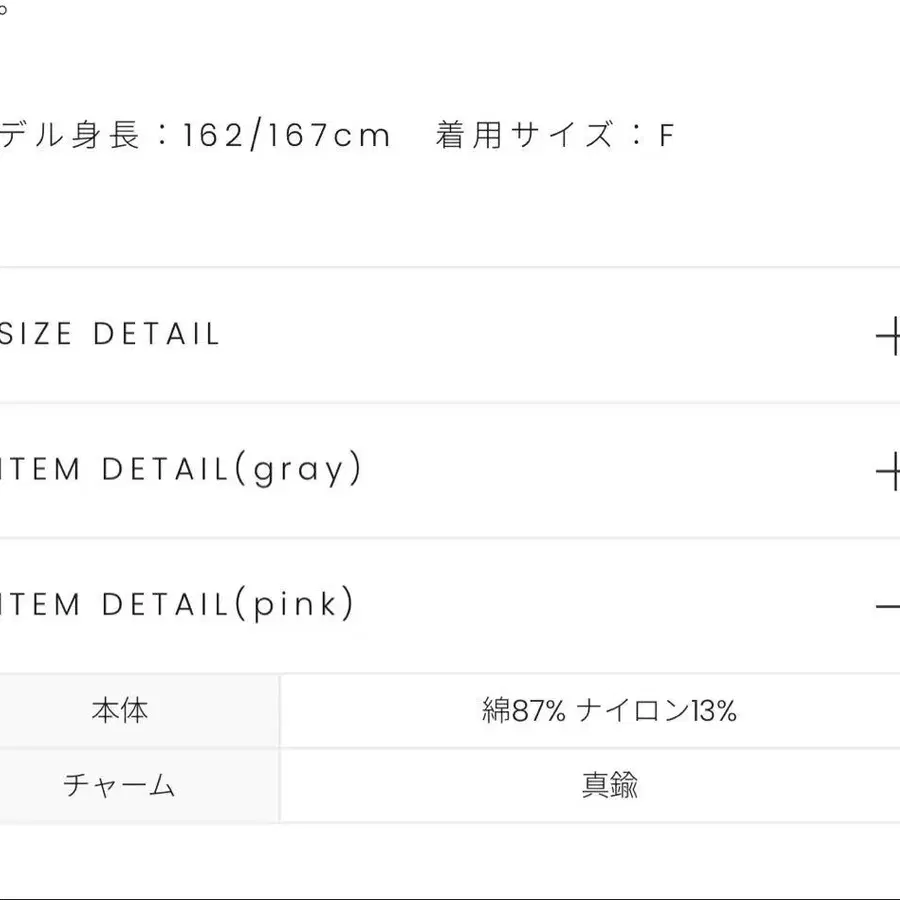Click the plus icon beside ITEM DETAIL(gray)
This screenshot has width=900, height=900.
tap(888, 471)
